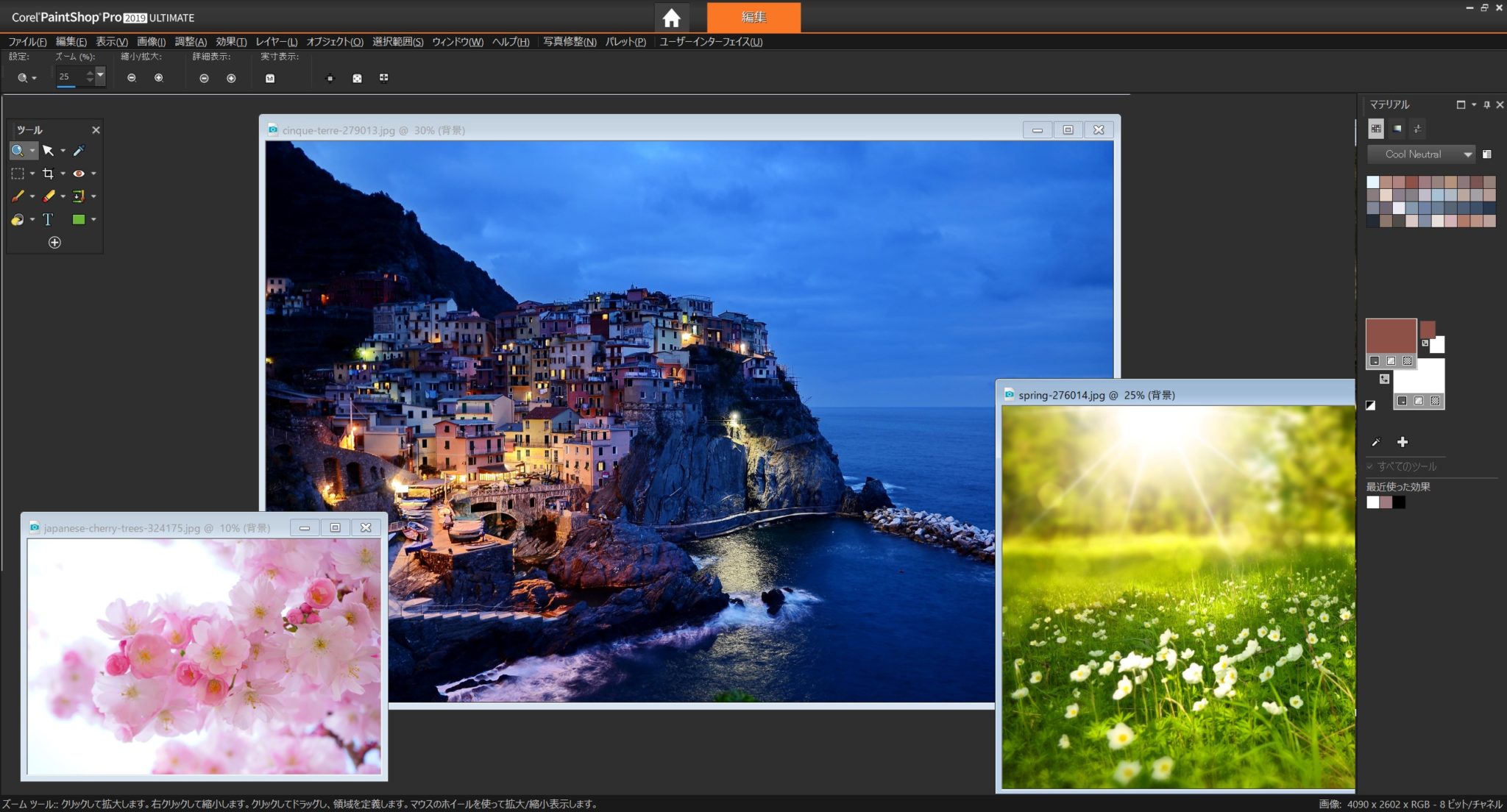
Task: Click the add tools plus button
Action: pyautogui.click(x=54, y=242)
